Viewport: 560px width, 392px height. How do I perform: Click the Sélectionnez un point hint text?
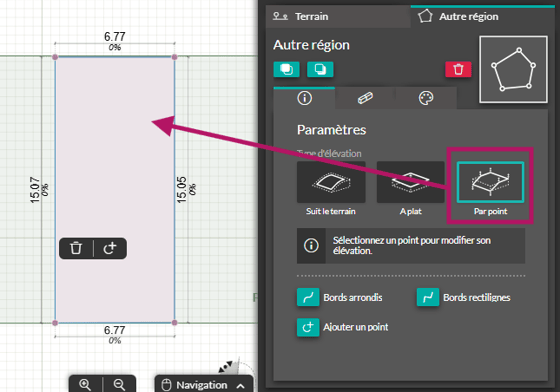click(412, 246)
